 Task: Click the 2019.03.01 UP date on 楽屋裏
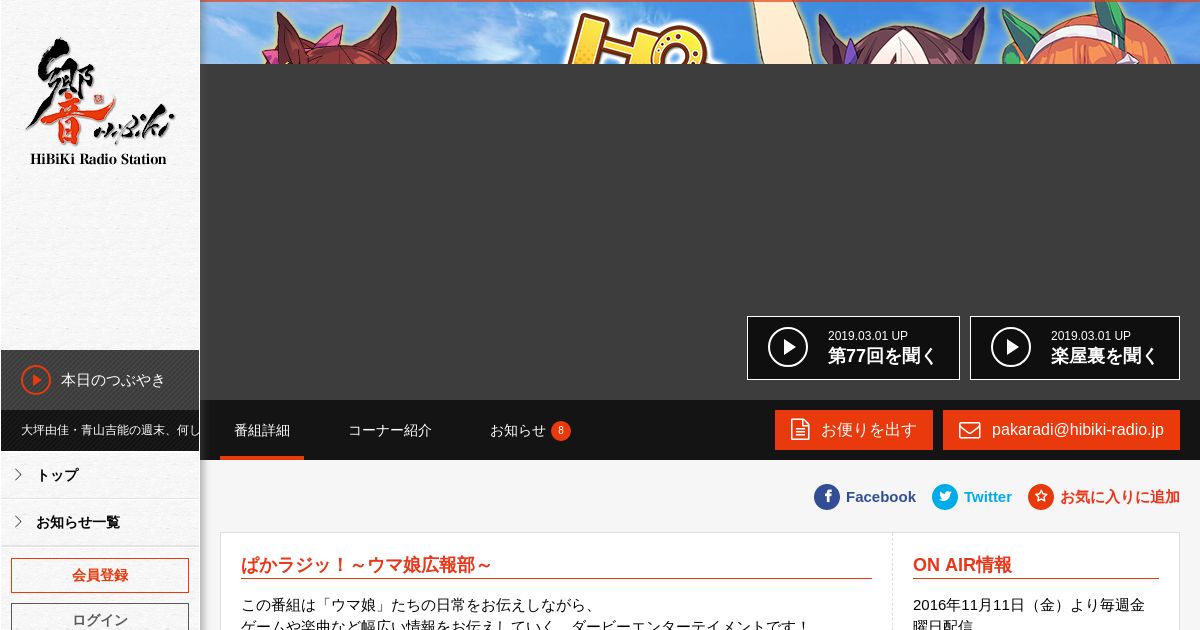[x=1091, y=336]
